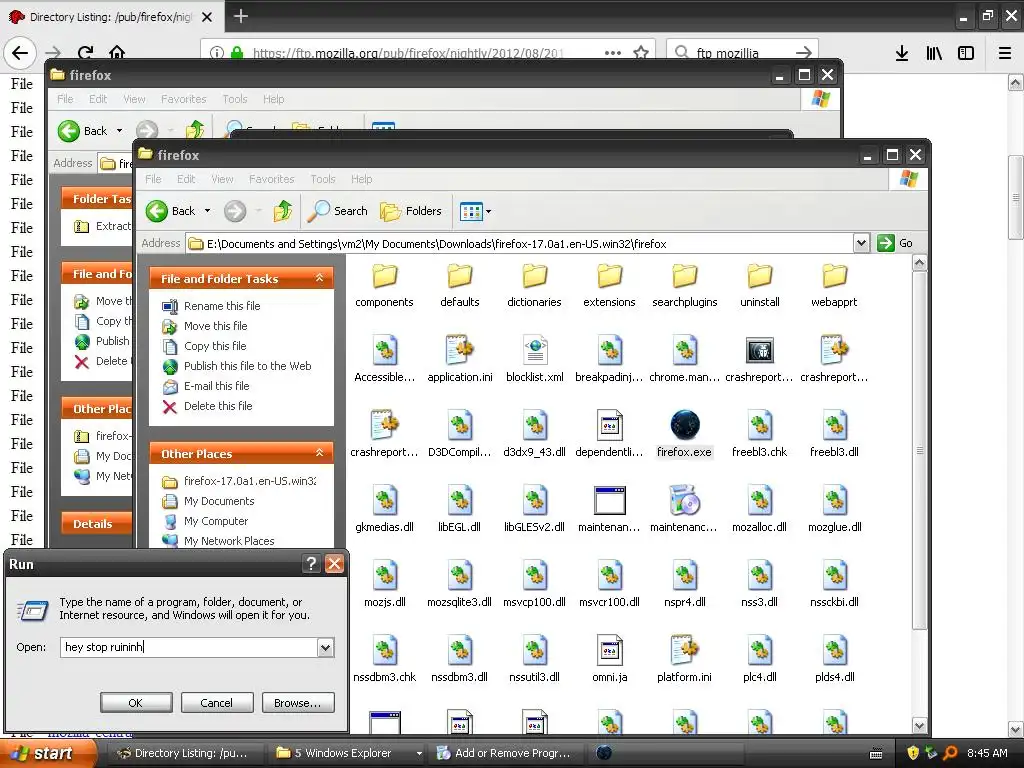1024x768 pixels.
Task: Open page actions three-dot menu
Action: 613,52
